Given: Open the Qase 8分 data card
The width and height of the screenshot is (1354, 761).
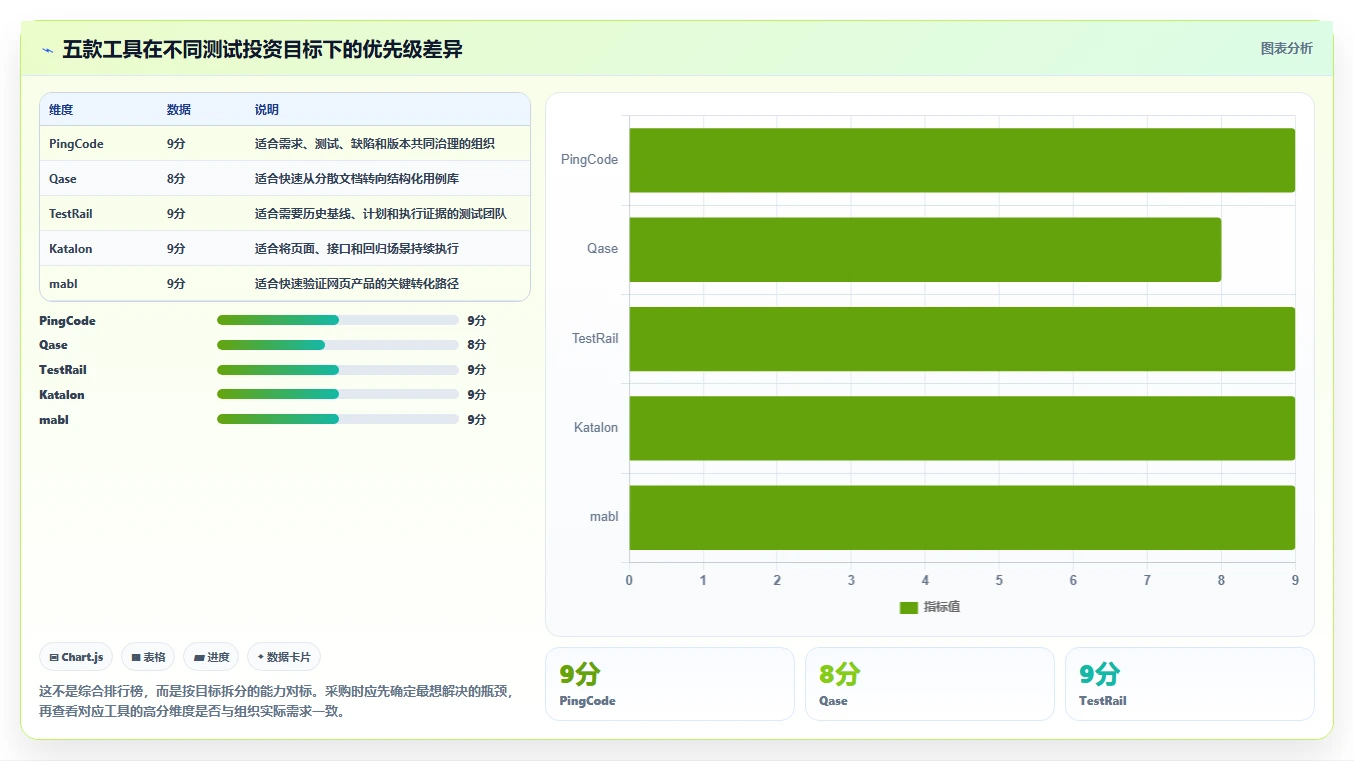Looking at the screenshot, I should coord(930,684).
